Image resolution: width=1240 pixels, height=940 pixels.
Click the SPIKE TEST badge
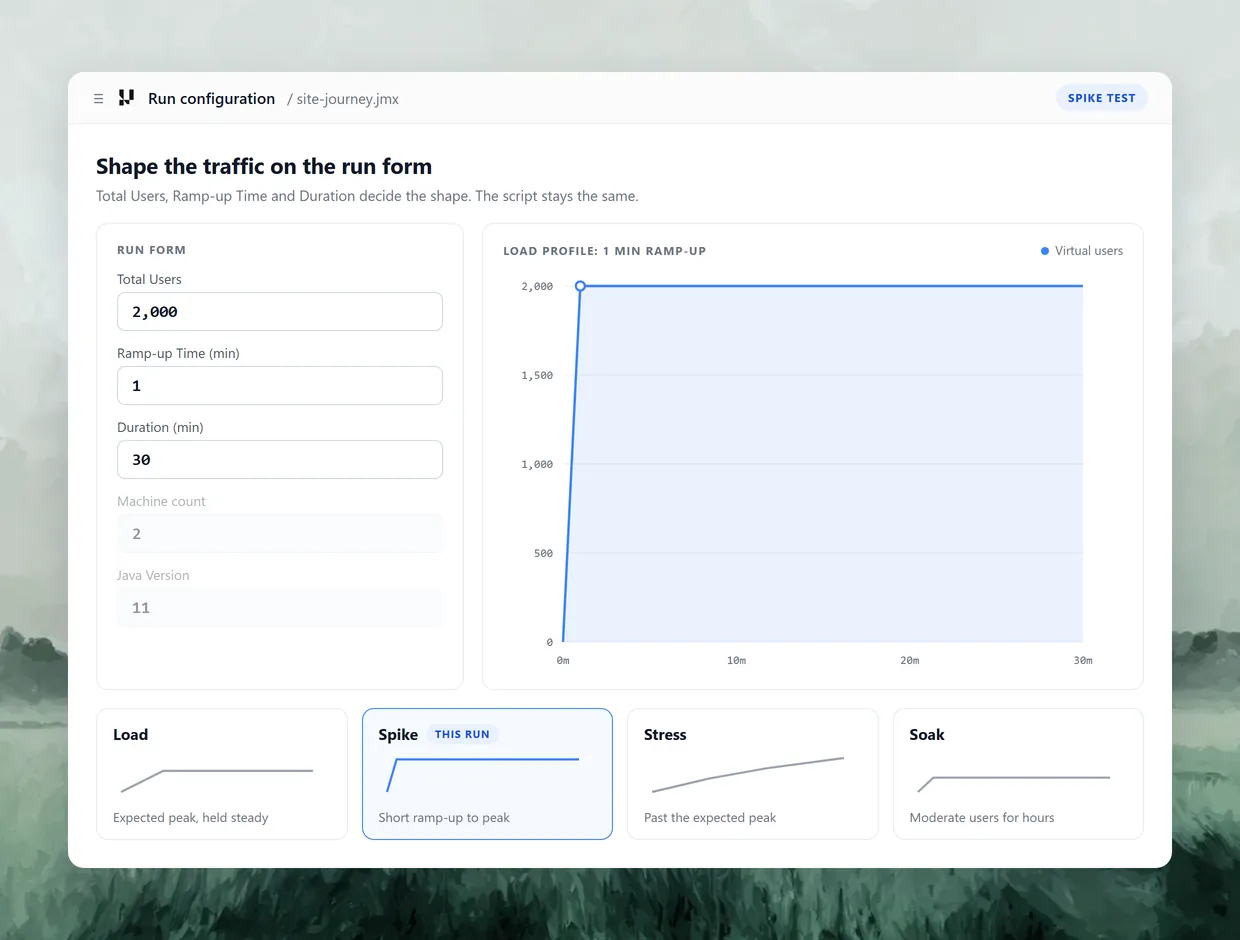[x=1102, y=98]
